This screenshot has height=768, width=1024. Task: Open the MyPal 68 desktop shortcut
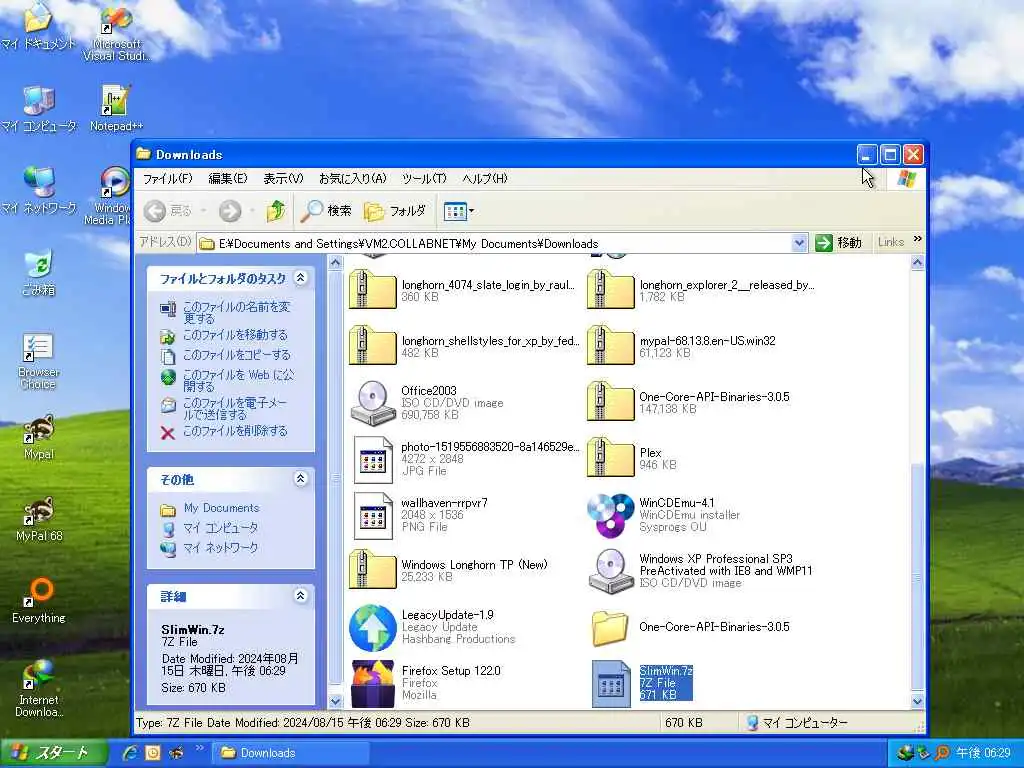point(39,519)
